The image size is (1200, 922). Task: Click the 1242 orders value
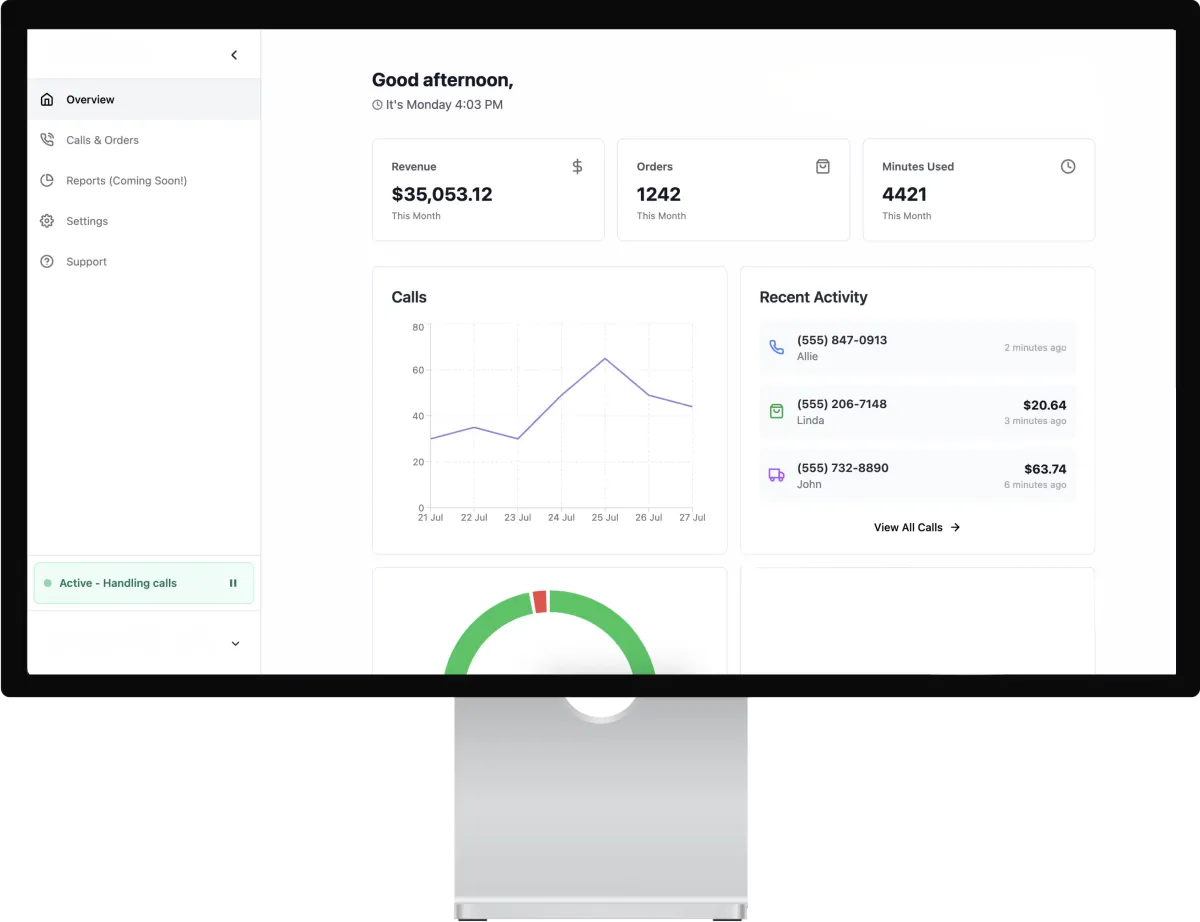tap(659, 194)
